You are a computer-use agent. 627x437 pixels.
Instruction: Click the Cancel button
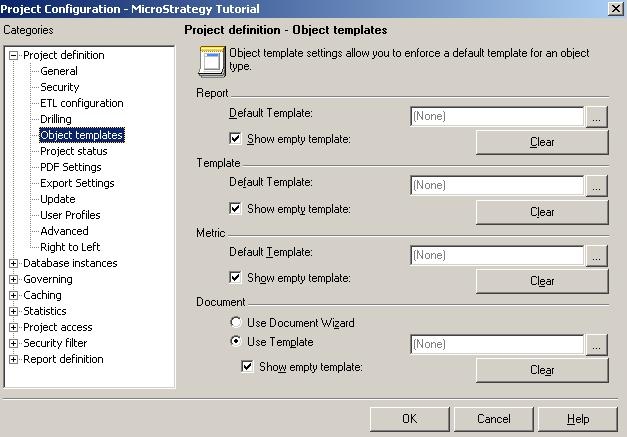[493, 419]
